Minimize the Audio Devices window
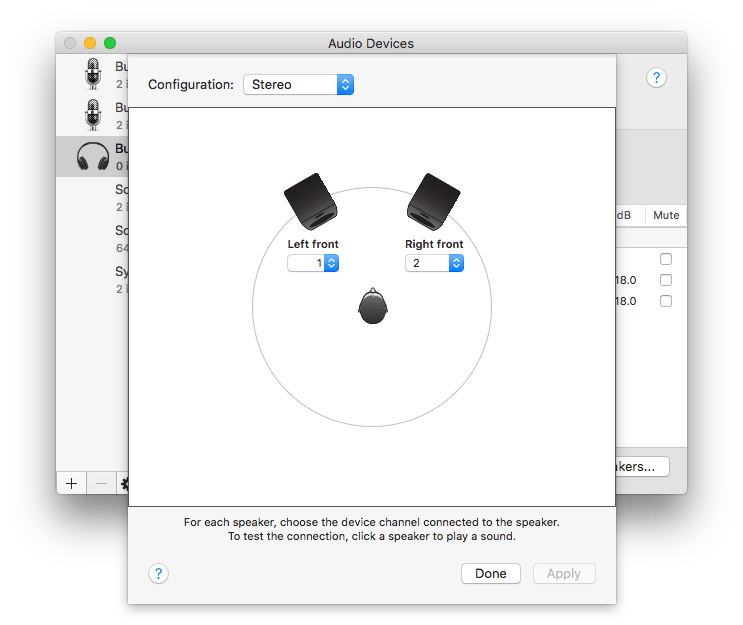This screenshot has width=743, height=625. tap(90, 43)
